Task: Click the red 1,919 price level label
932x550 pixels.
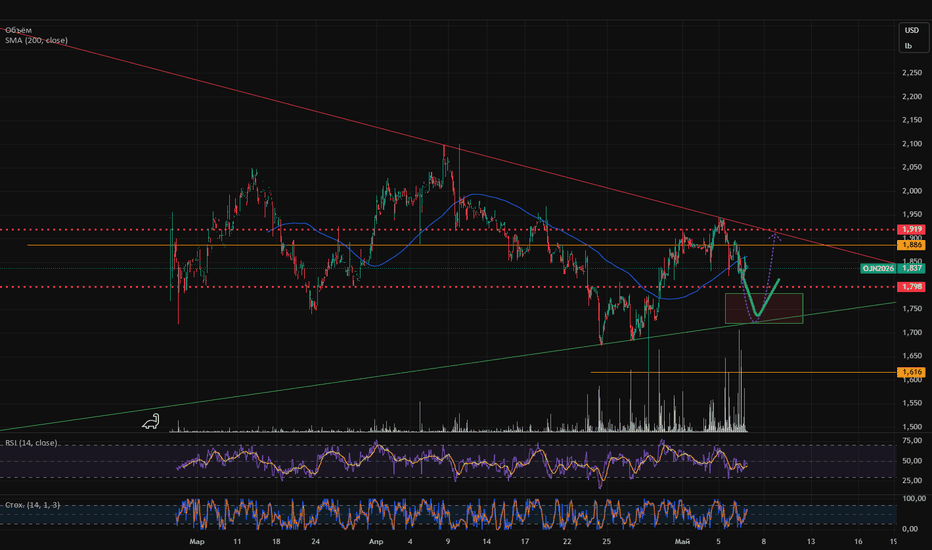Action: pos(911,230)
